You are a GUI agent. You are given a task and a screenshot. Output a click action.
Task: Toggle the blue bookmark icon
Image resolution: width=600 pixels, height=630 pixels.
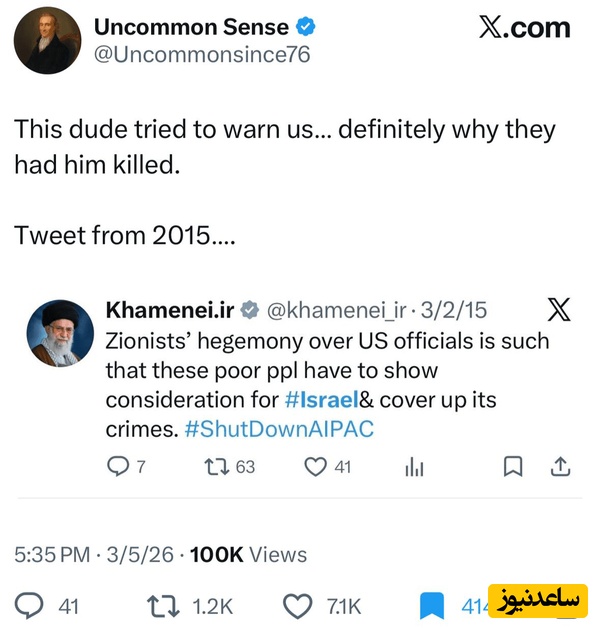tap(431, 606)
